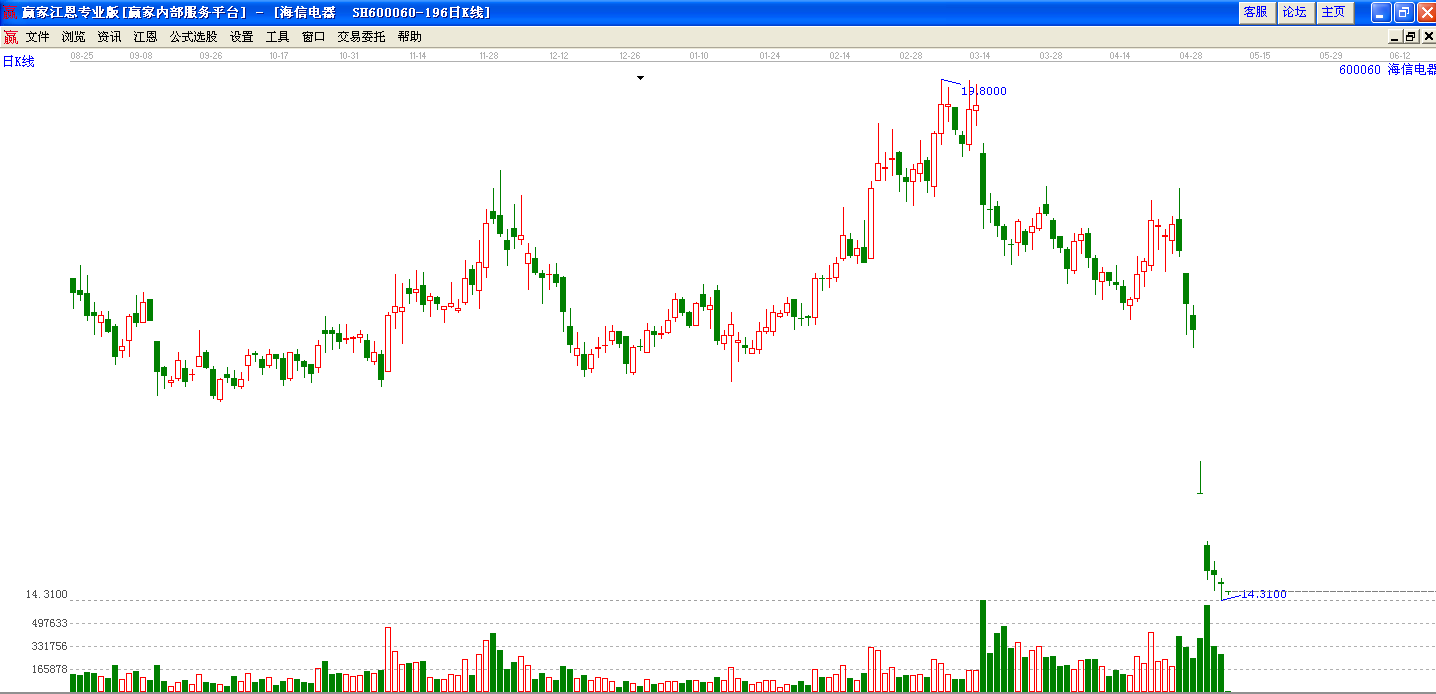Click the 03-14 date on the time axis
The image size is (1436, 694).
(x=980, y=56)
